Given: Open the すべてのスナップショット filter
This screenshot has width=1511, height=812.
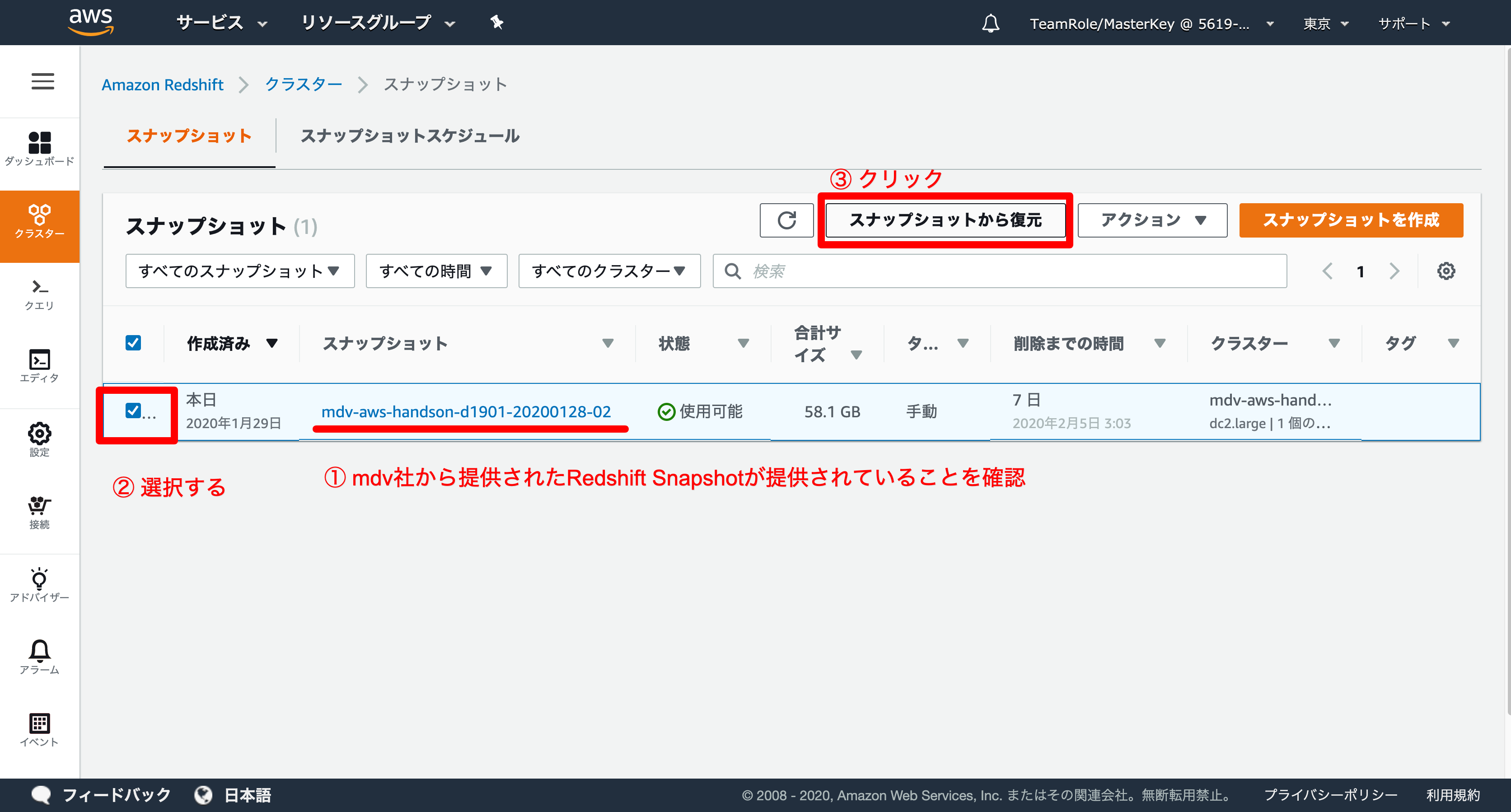Looking at the screenshot, I should click(x=240, y=271).
